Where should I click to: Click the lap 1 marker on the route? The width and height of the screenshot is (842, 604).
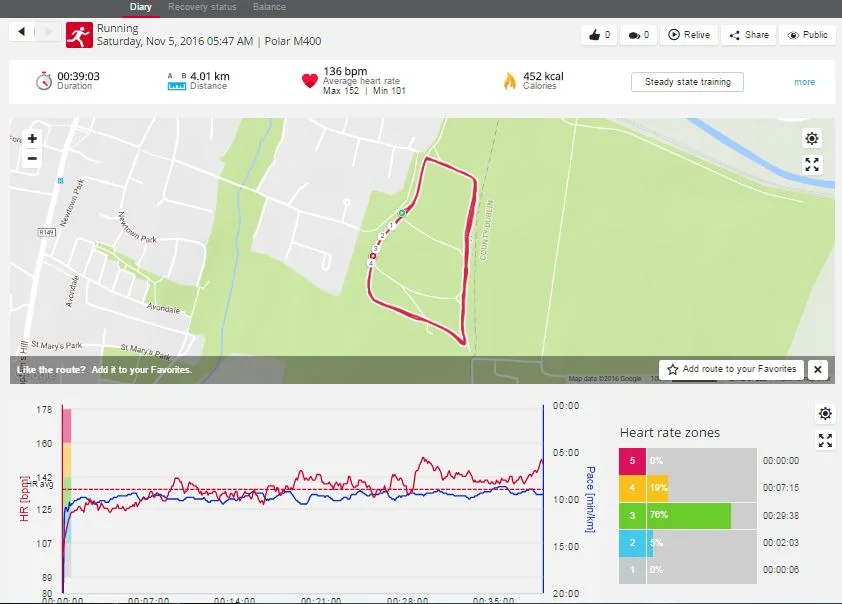point(391,226)
